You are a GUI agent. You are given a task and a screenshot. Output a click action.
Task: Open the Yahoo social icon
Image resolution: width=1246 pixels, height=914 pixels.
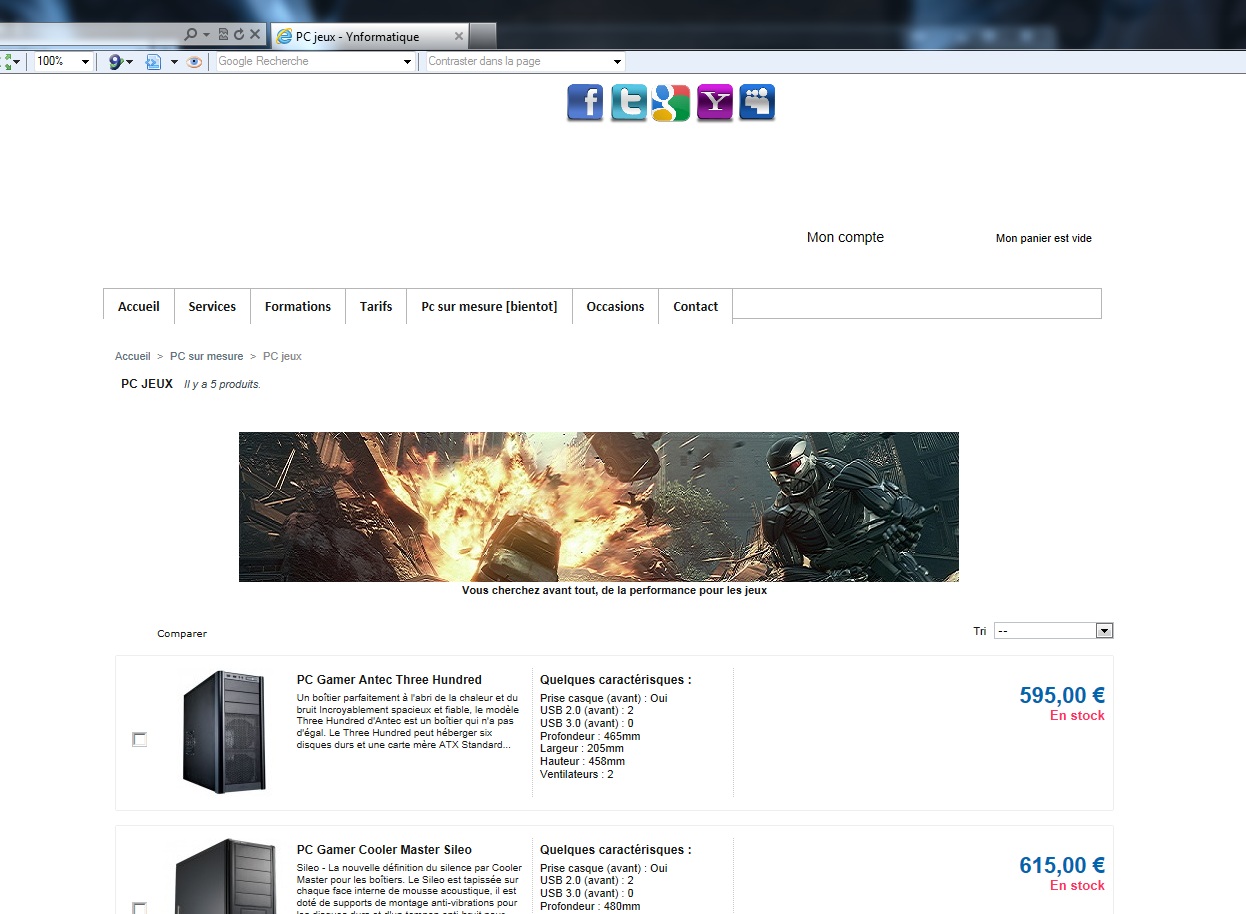click(x=715, y=103)
